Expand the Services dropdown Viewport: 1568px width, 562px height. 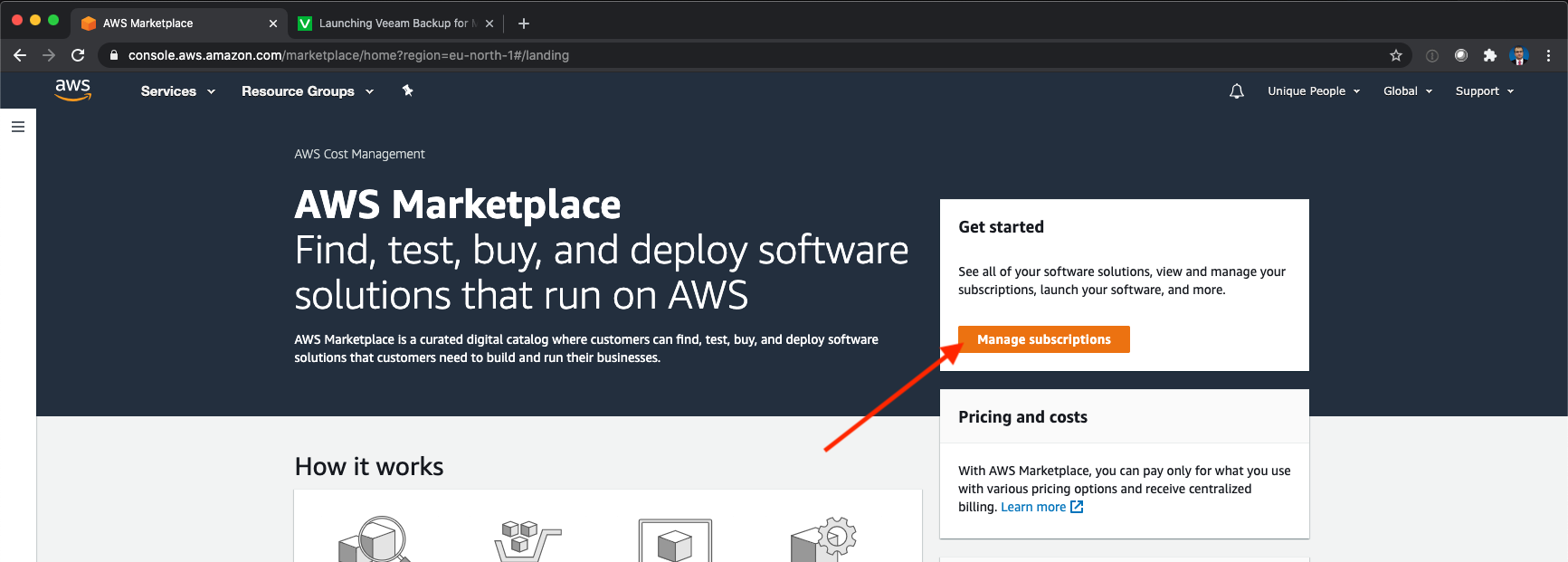tap(178, 91)
